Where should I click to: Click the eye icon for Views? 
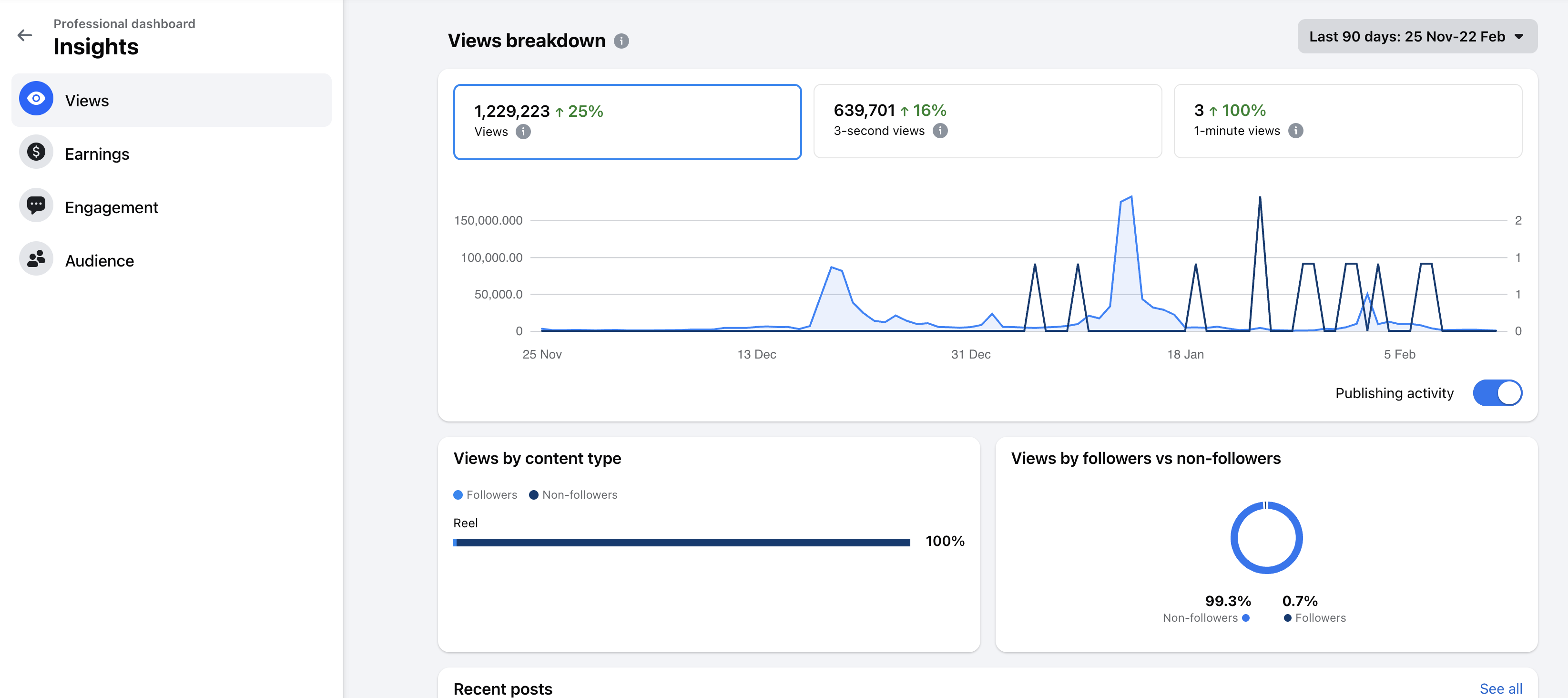click(36, 99)
